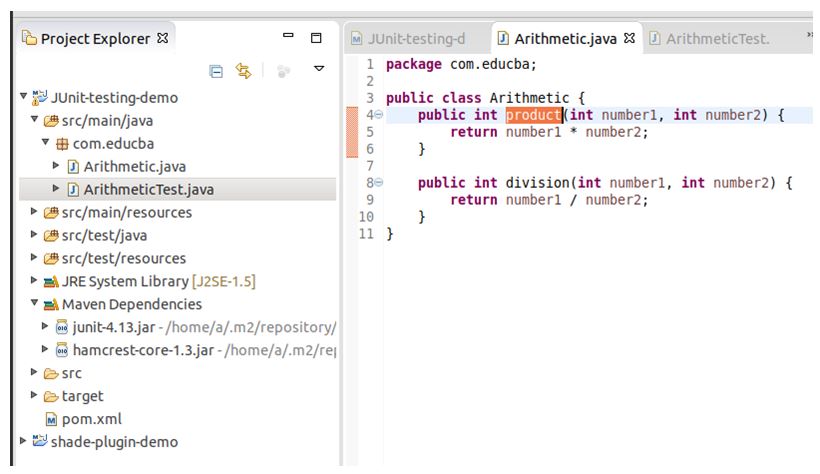Click the JRE System Library icon
The height and width of the screenshot is (474, 820).
pos(51,282)
